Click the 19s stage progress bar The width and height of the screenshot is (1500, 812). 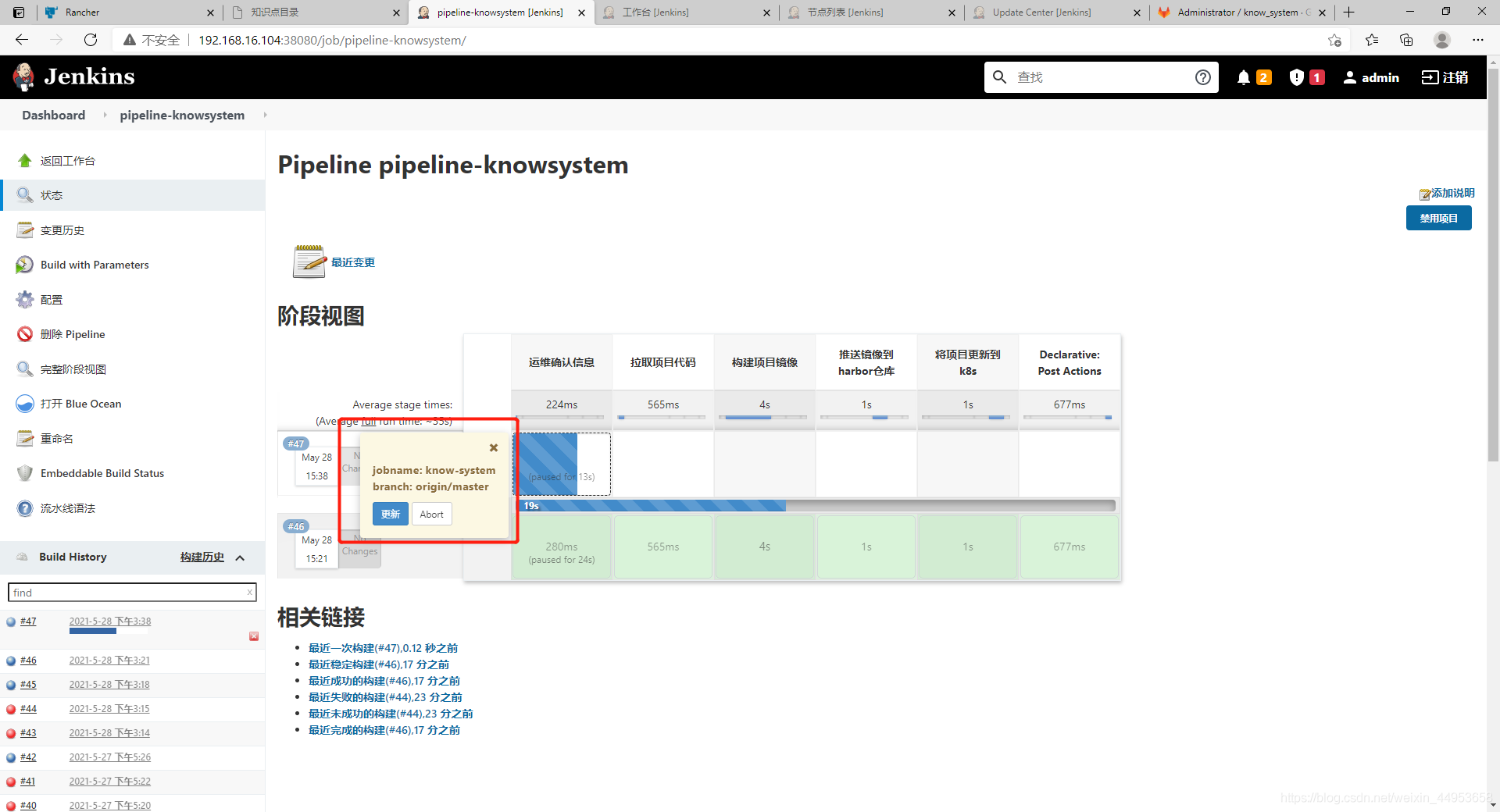817,506
